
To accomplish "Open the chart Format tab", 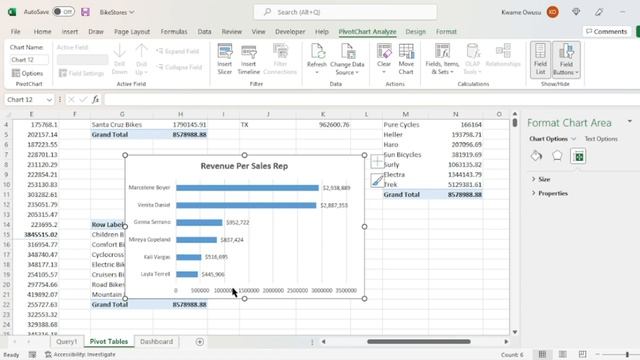I will (446, 31).
